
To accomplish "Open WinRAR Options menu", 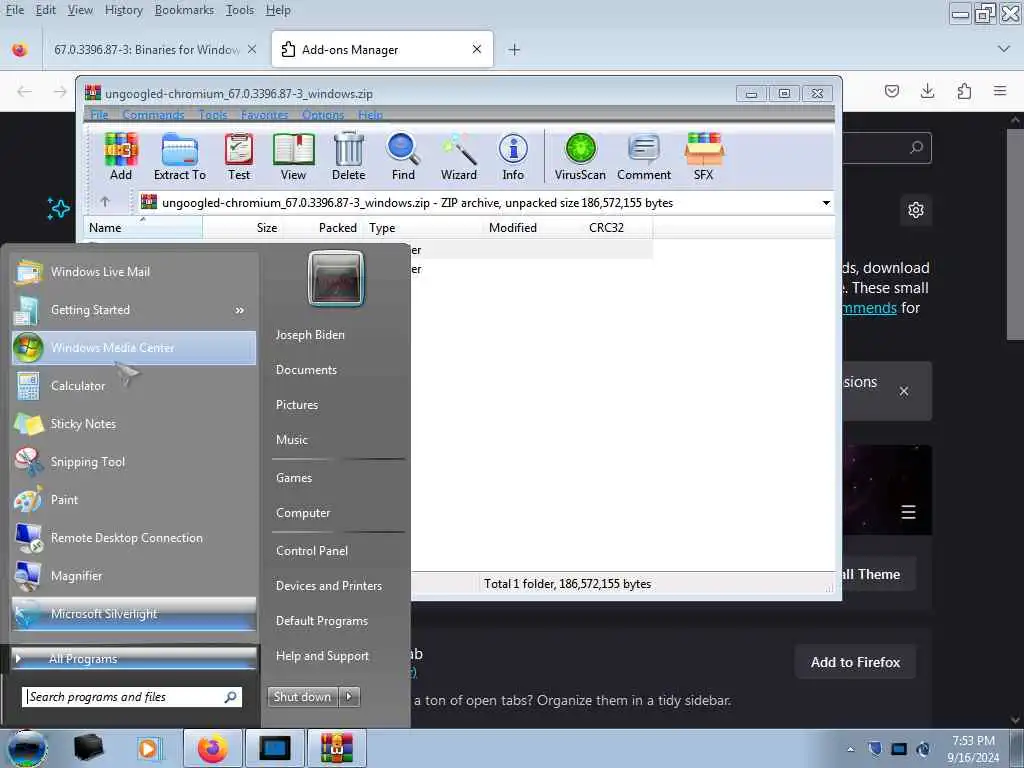I will coord(323,115).
